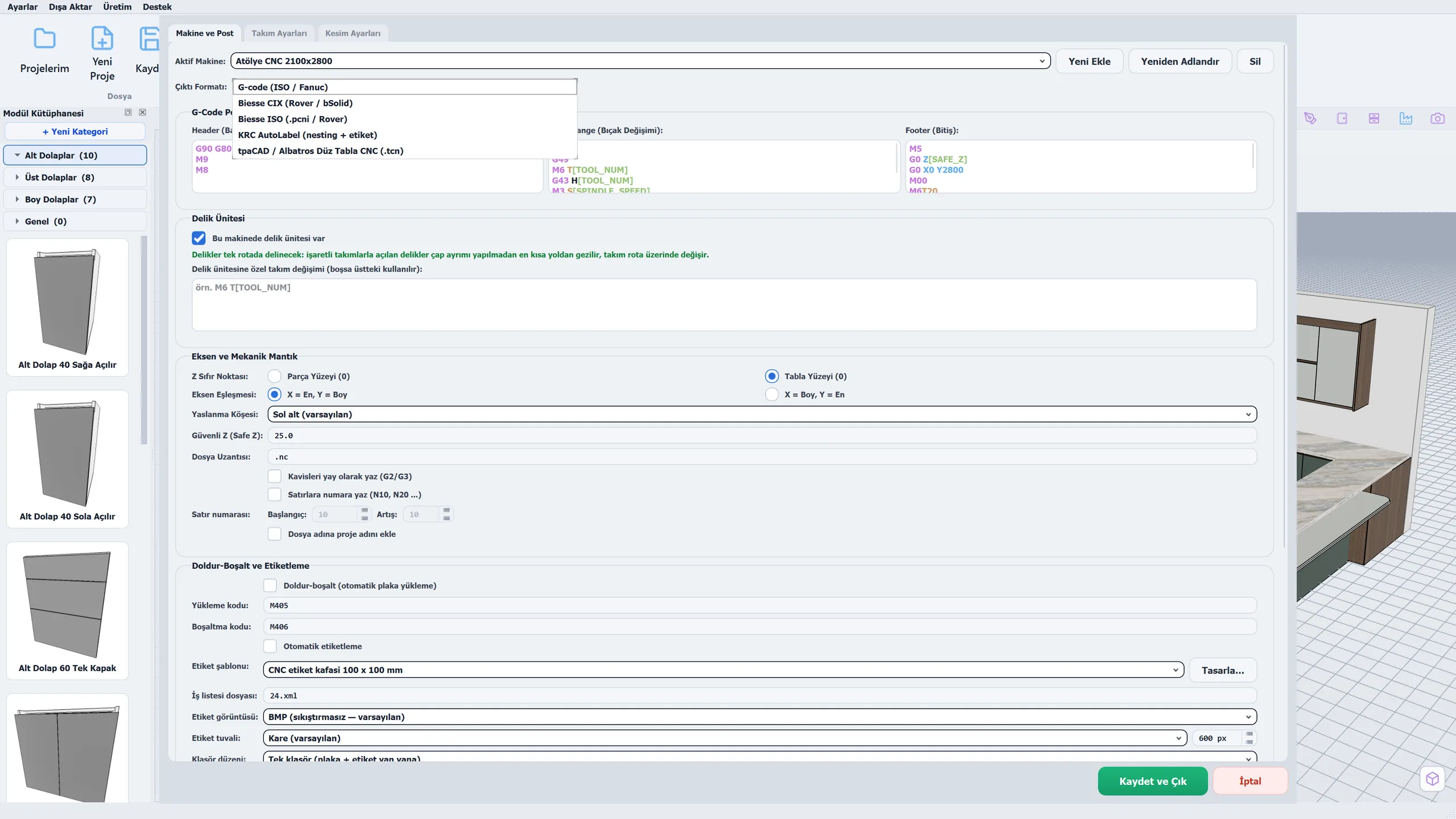Enable Satırlara numara yaz checkbox
Screen dimensions: 1456x819
click(x=274, y=494)
